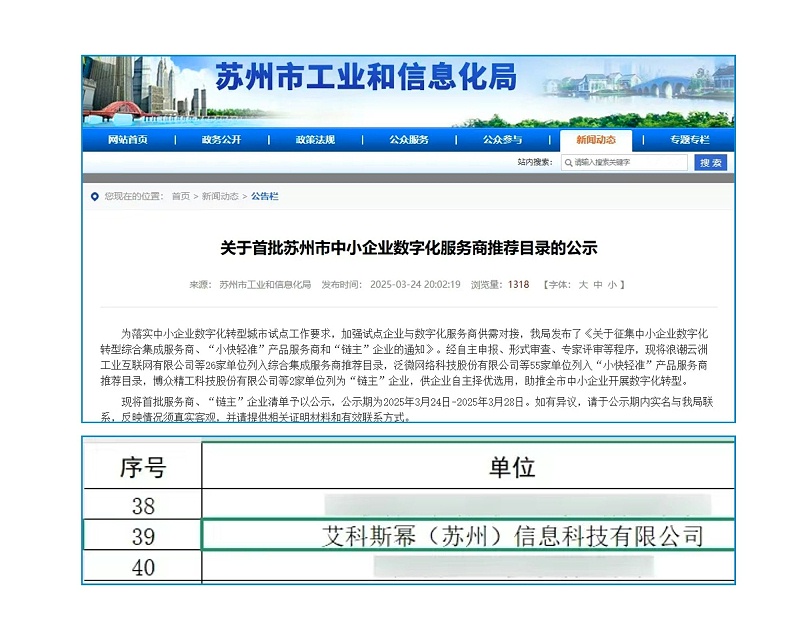This screenshot has width=800, height=640.
Task: Set font size to 小
Action: 612,285
